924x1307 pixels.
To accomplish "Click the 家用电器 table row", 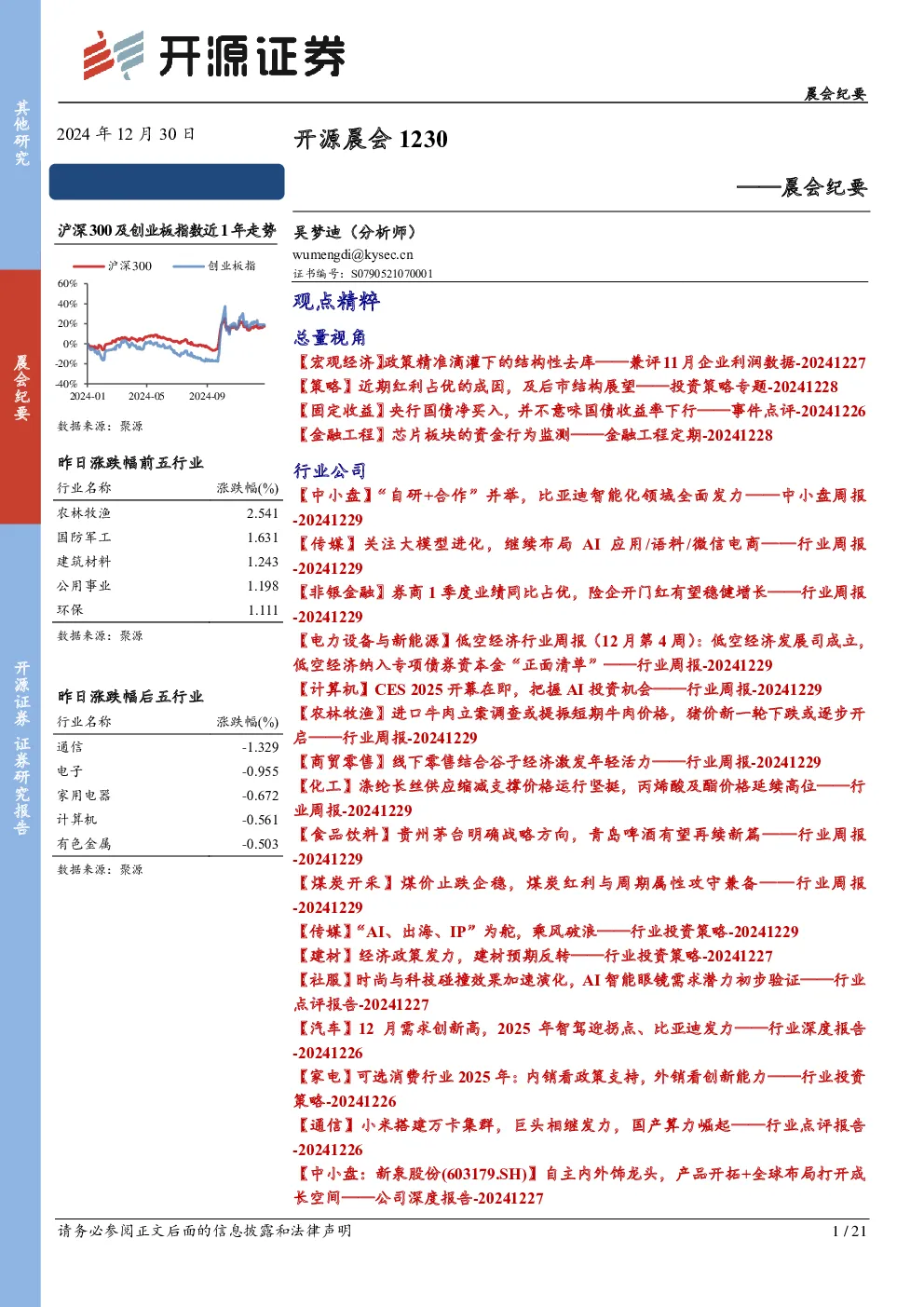I will pyautogui.click(x=168, y=796).
